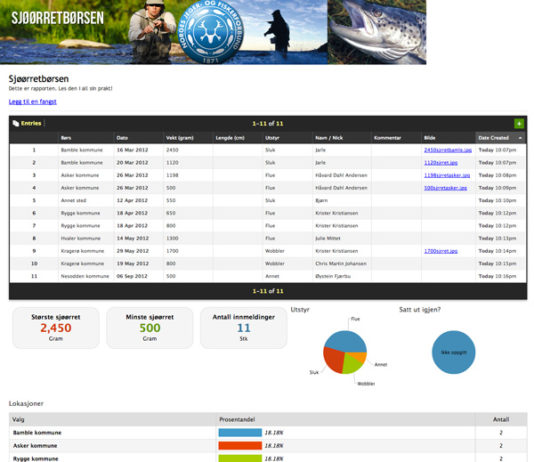Toggle Date Created sort arrow
Image resolution: width=534 pixels, height=462 pixels.
pyautogui.click(x=520, y=138)
